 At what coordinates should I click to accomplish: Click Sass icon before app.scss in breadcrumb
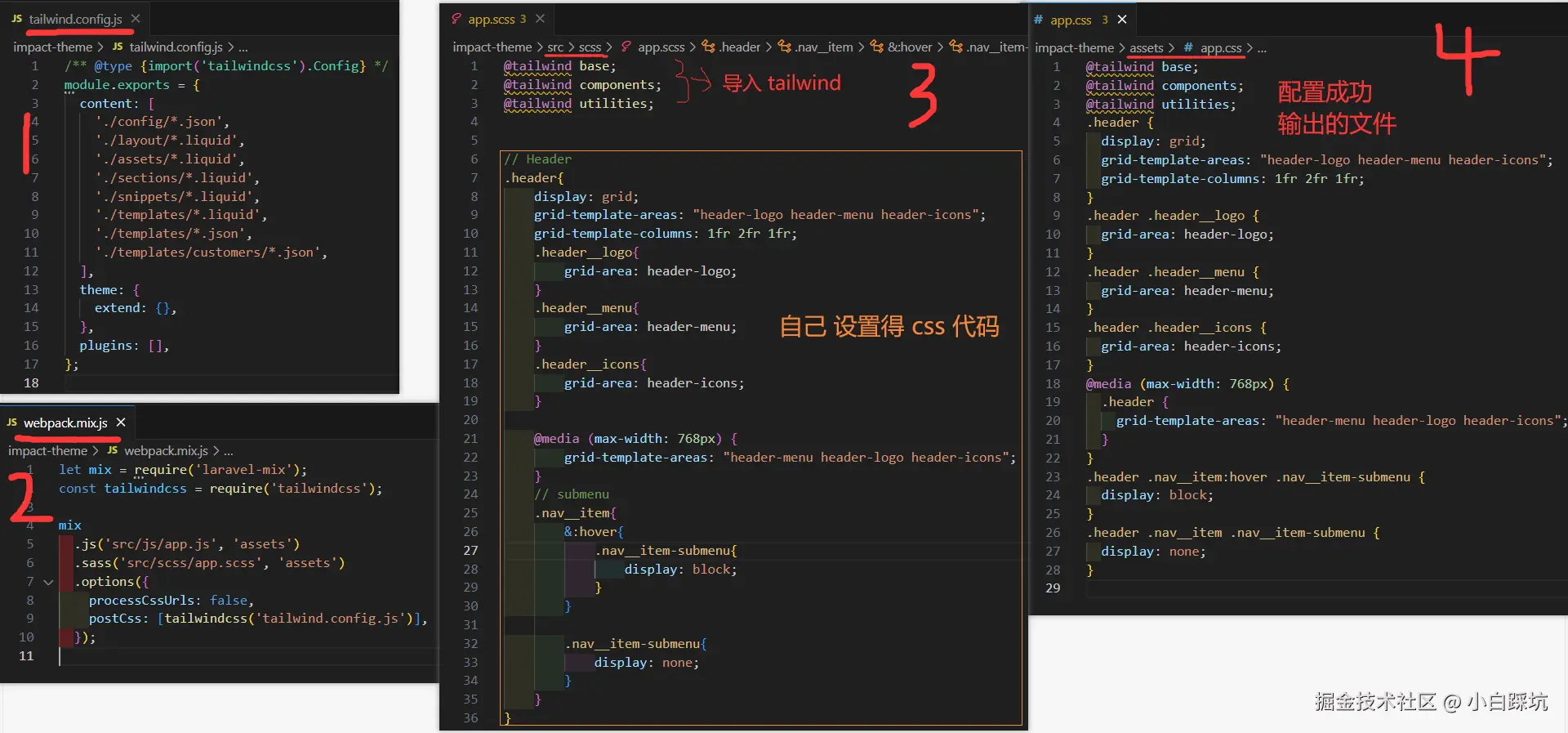(x=626, y=47)
